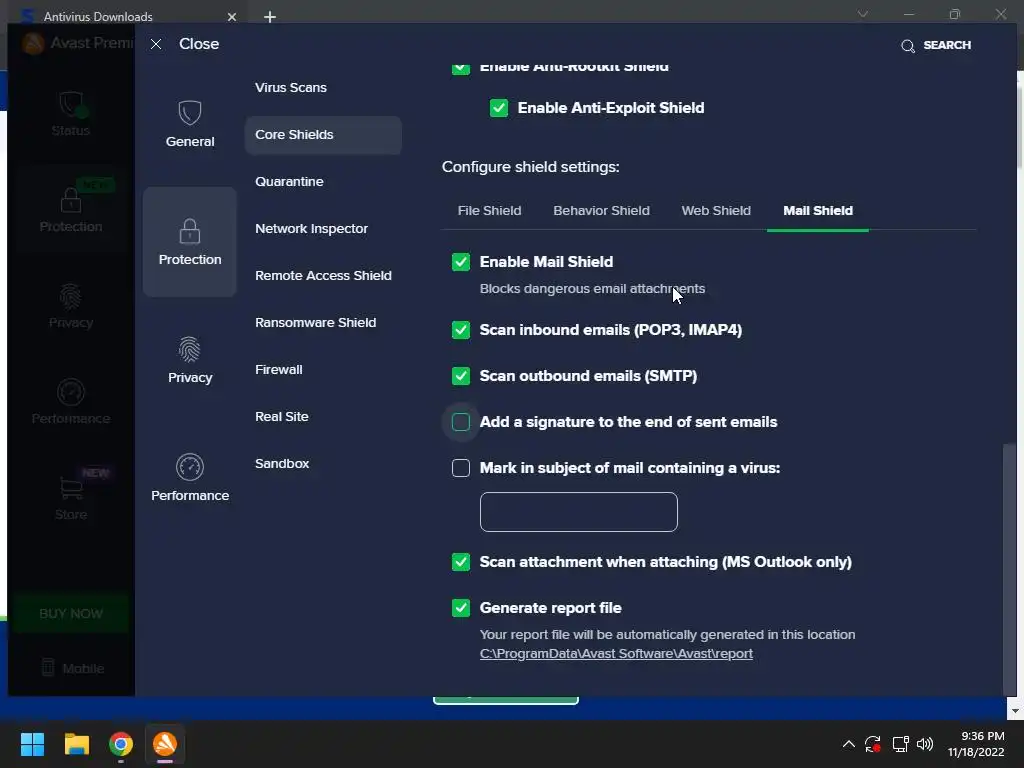Open Real Site settings
The width and height of the screenshot is (1024, 768).
click(x=281, y=417)
